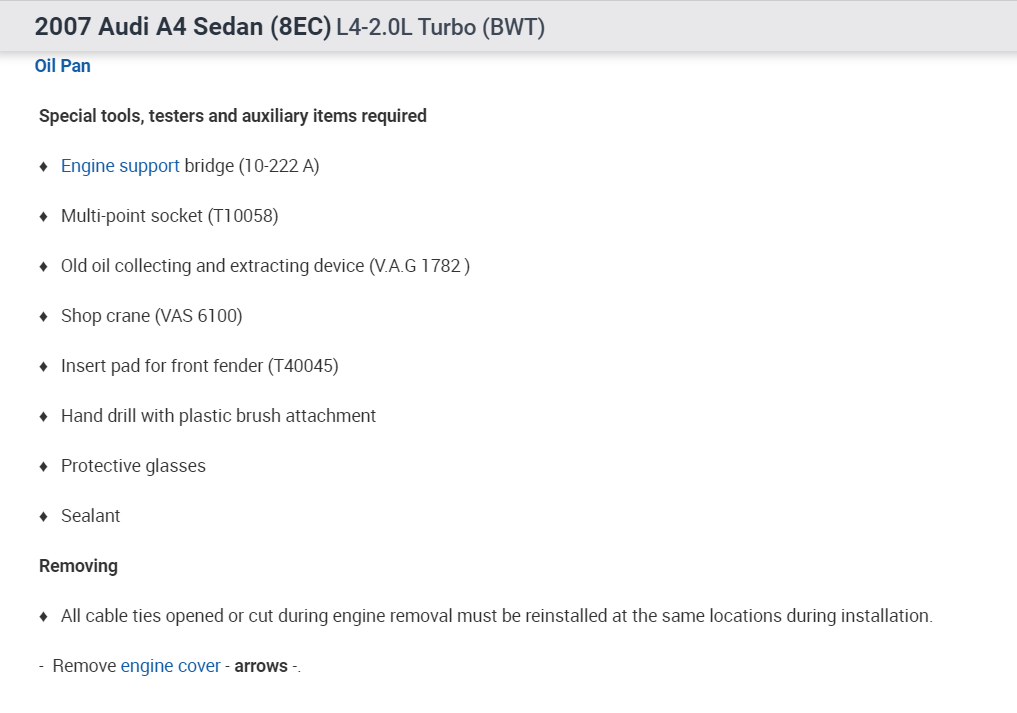Follow the Engine support link
The image size is (1017, 713).
click(x=120, y=166)
